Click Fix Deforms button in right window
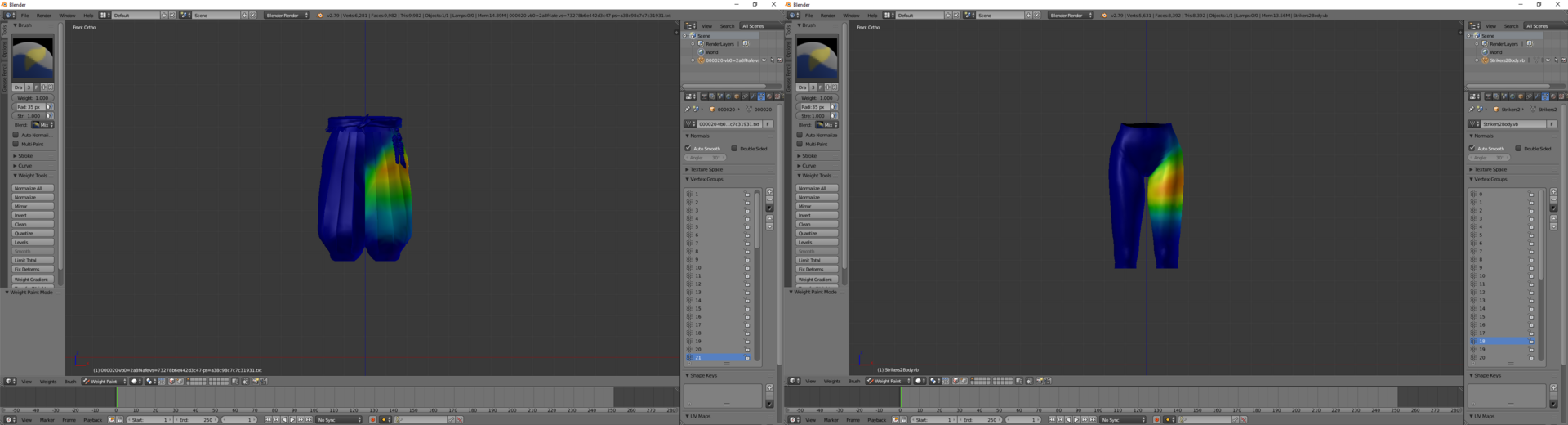This screenshot has width=1568, height=425. (817, 269)
